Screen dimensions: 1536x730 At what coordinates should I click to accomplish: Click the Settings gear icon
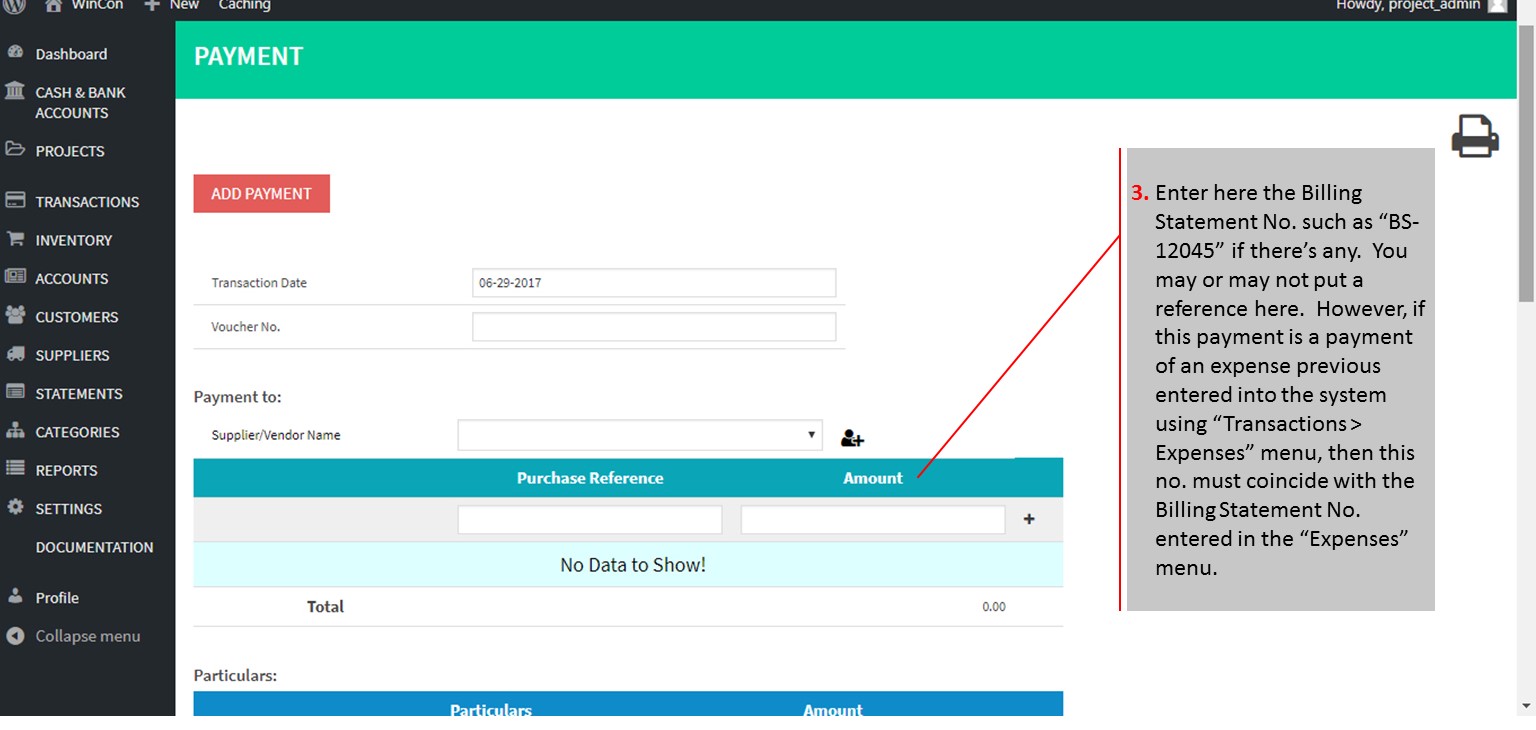(x=15, y=508)
